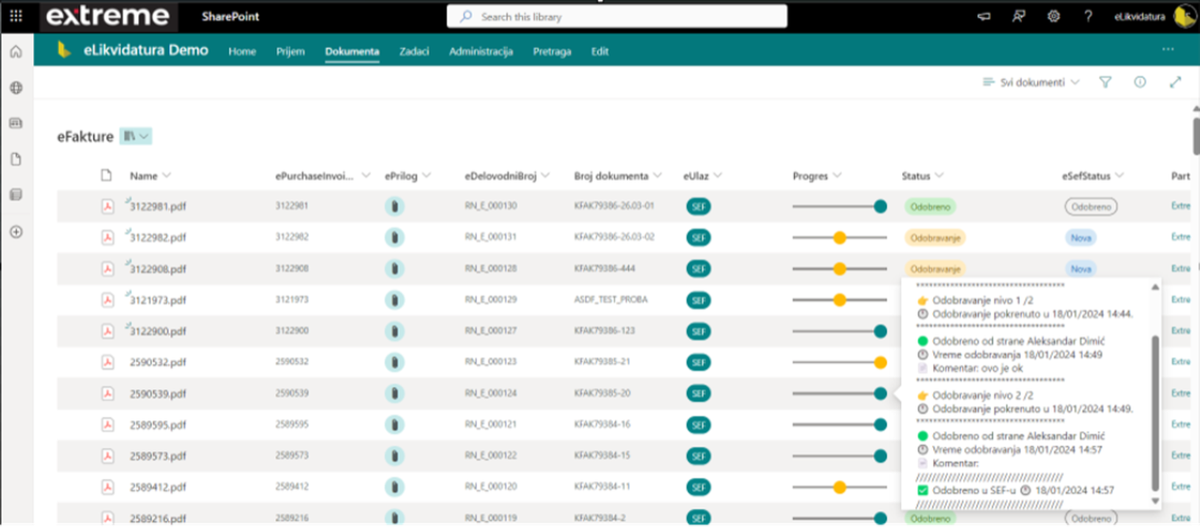Image resolution: width=1200 pixels, height=527 pixels.
Task: Open the details pane info icon
Action: pyautogui.click(x=1139, y=82)
